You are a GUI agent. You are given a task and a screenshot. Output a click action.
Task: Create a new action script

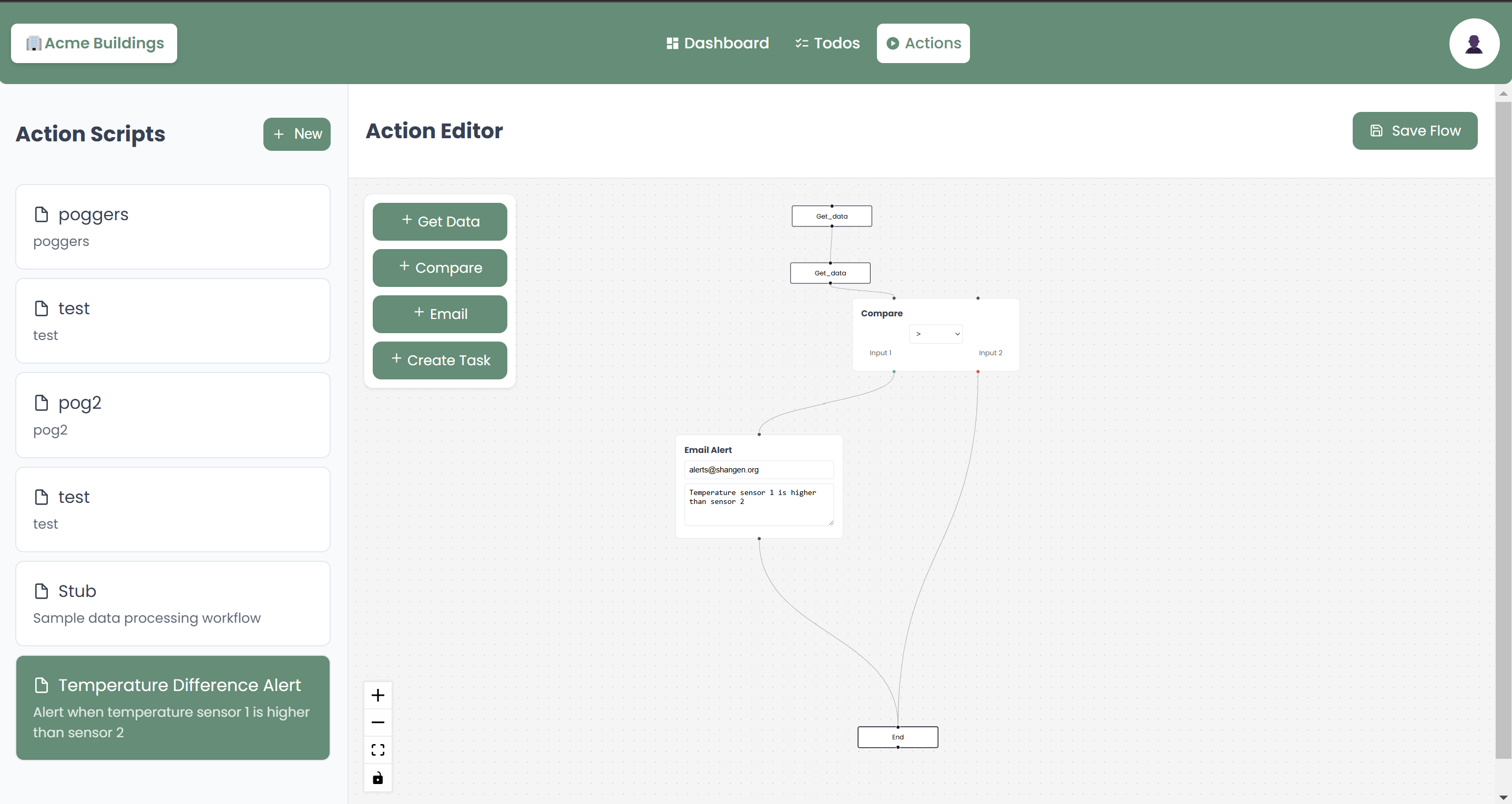point(297,135)
